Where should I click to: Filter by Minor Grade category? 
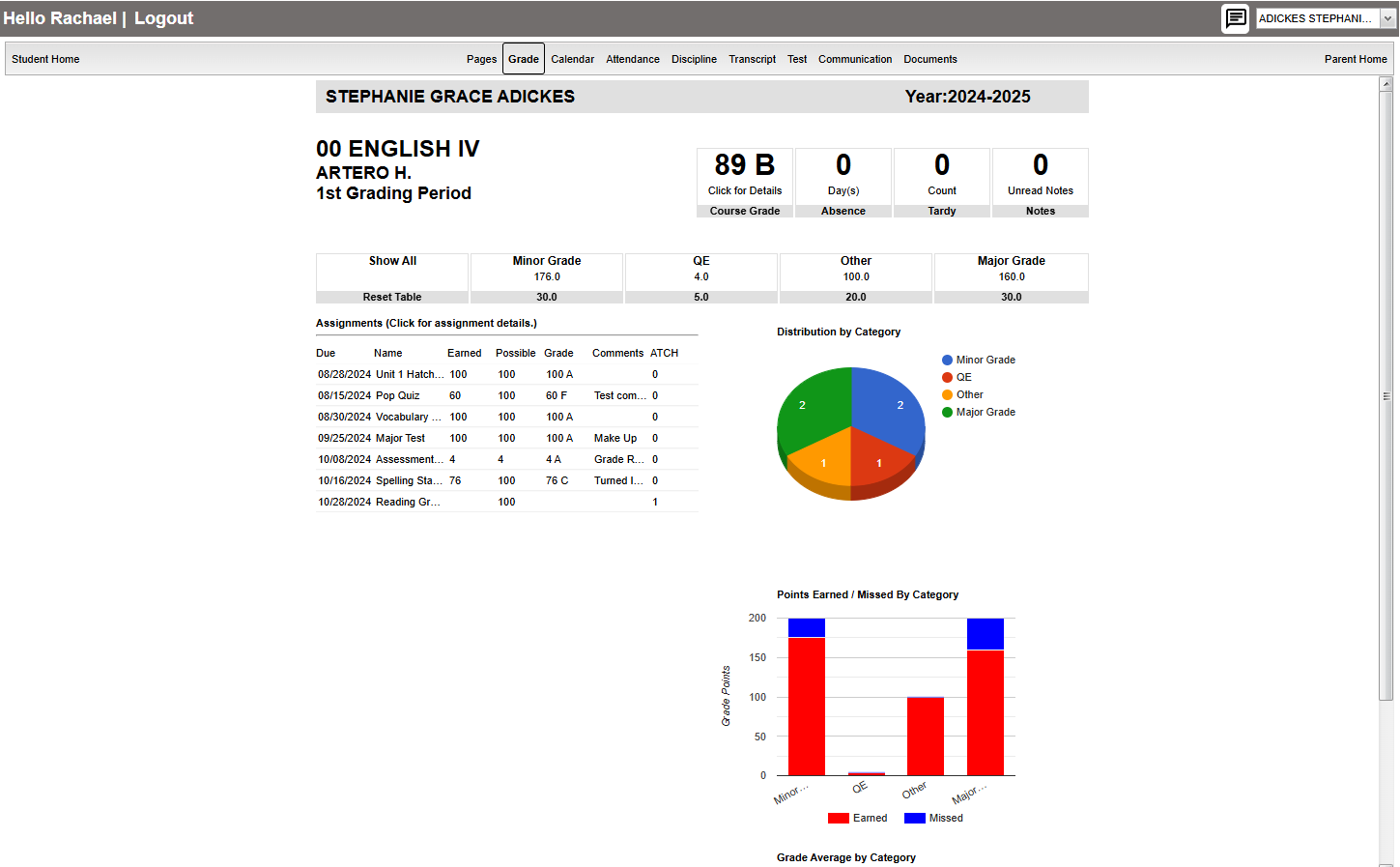547,278
